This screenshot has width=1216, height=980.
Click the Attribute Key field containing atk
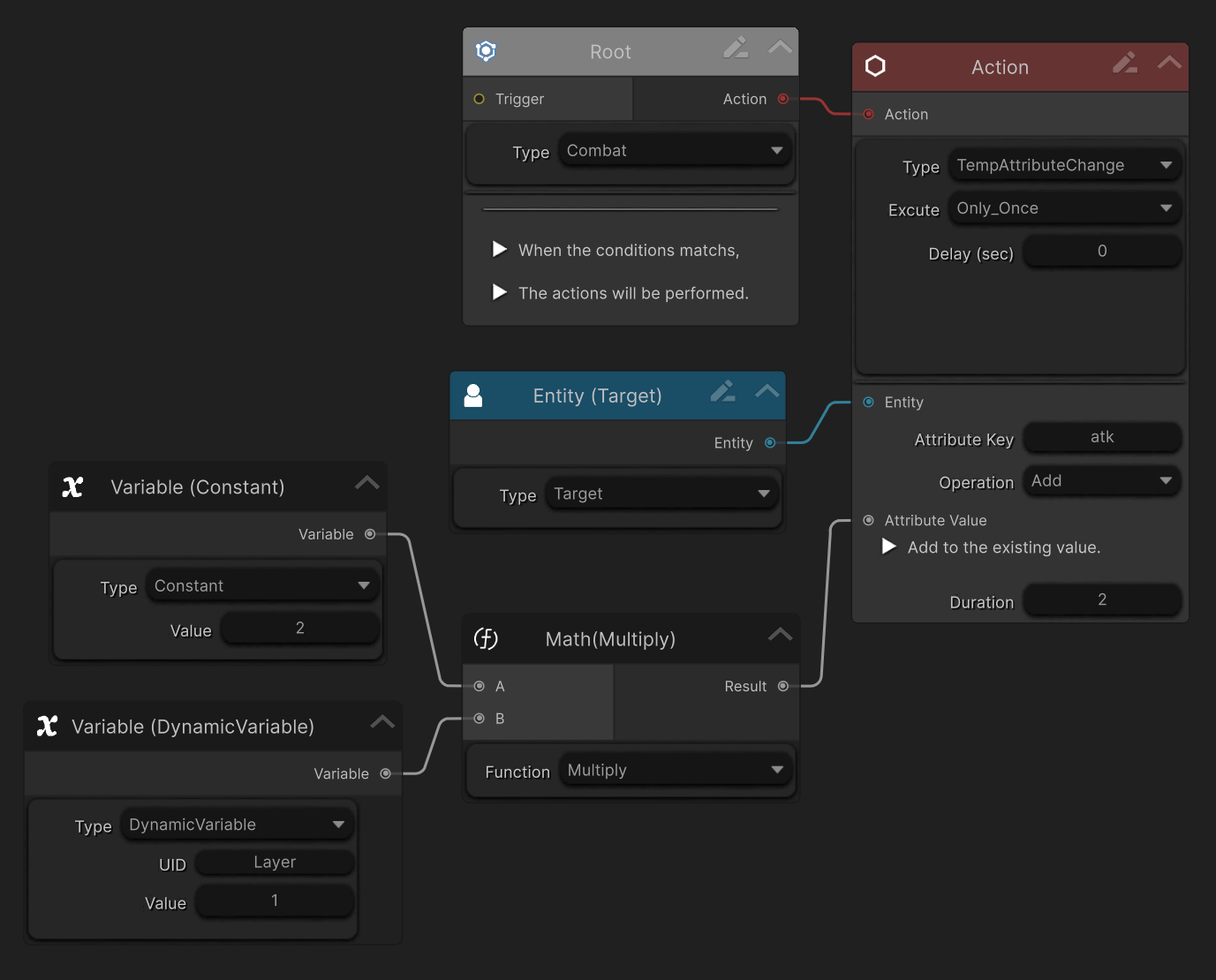pos(1101,437)
